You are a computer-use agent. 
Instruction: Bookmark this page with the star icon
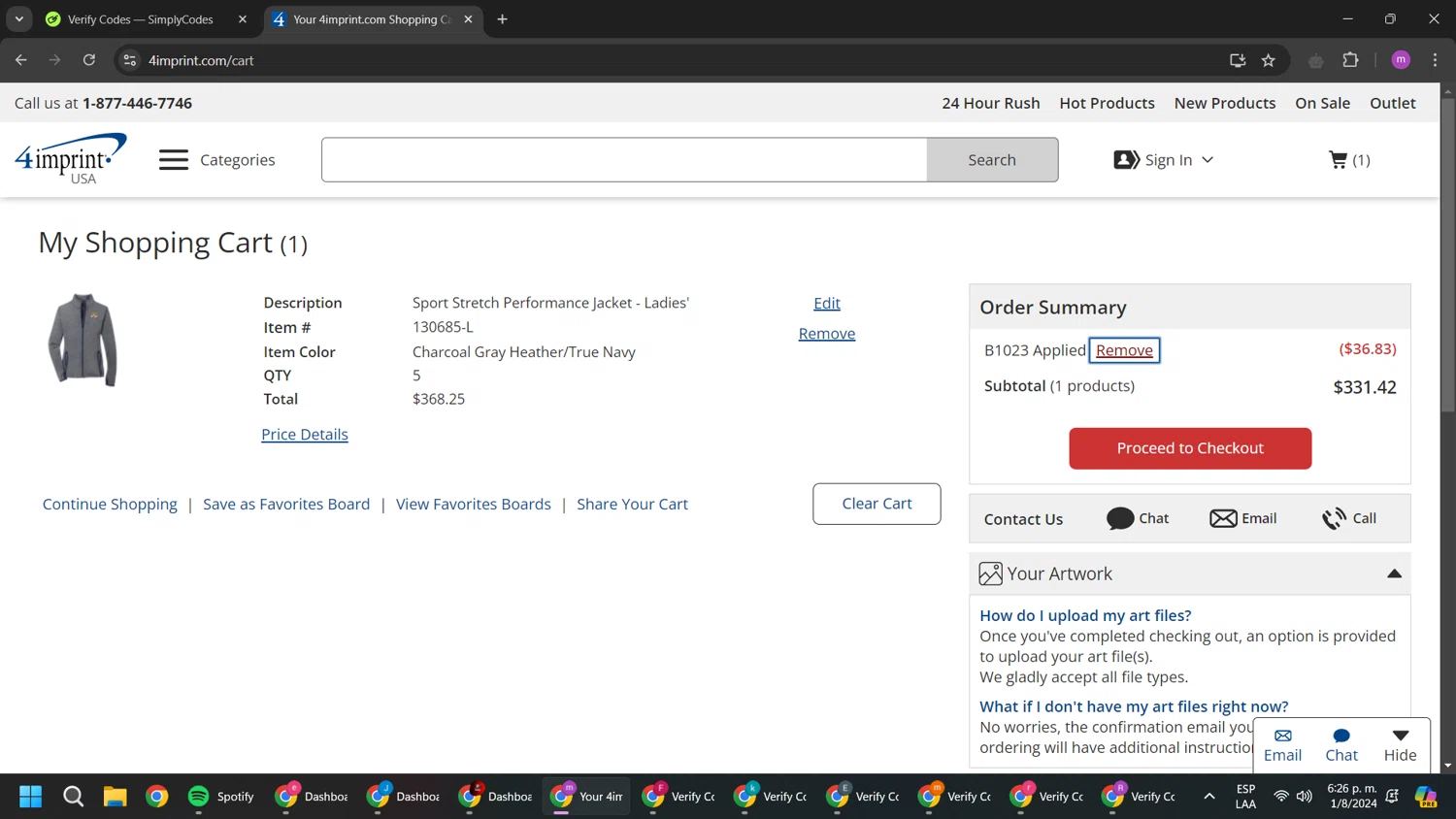point(1268,60)
